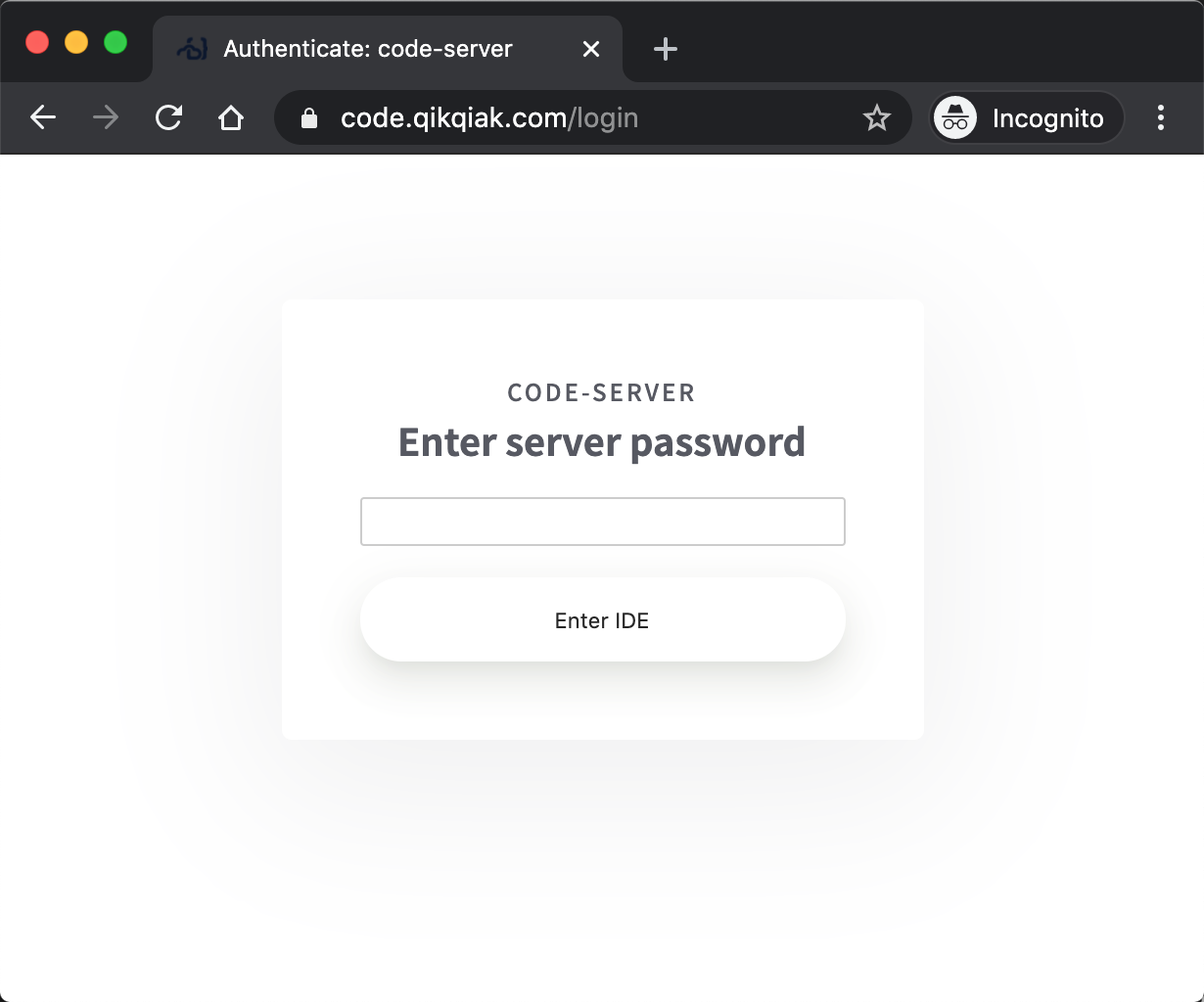Click the code-server favicon in the tab
The height and width of the screenshot is (1002, 1204).
point(192,49)
